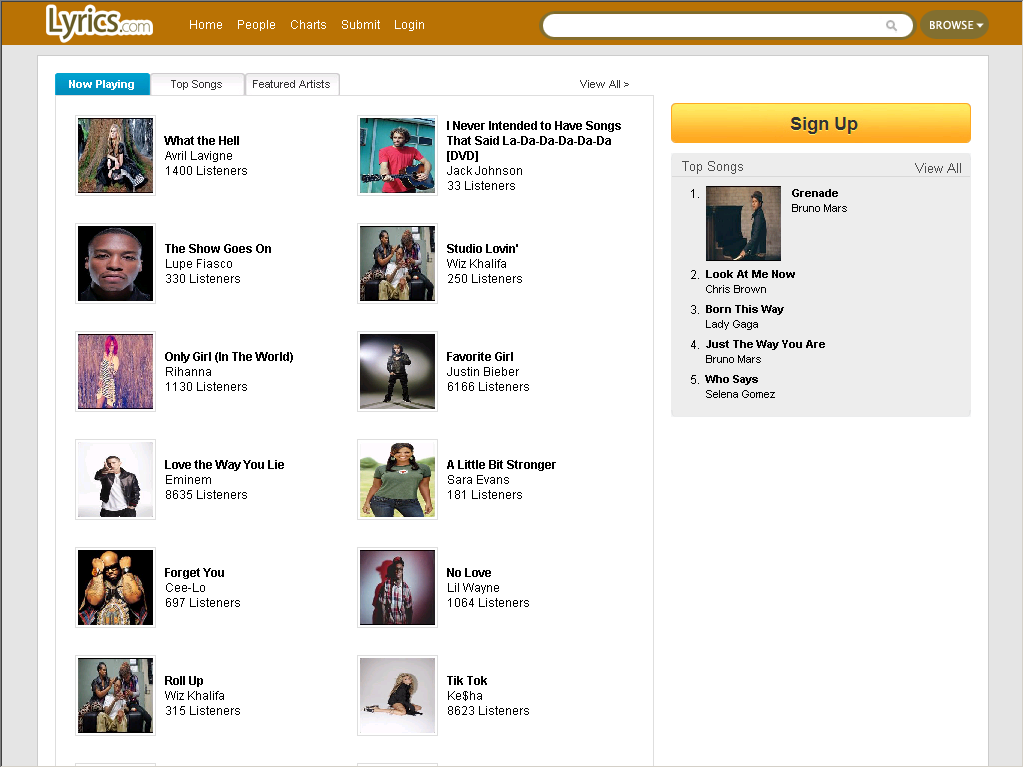Open I Never Intended to Have Songs title
Image resolution: width=1024 pixels, height=768 pixels.
534,140
